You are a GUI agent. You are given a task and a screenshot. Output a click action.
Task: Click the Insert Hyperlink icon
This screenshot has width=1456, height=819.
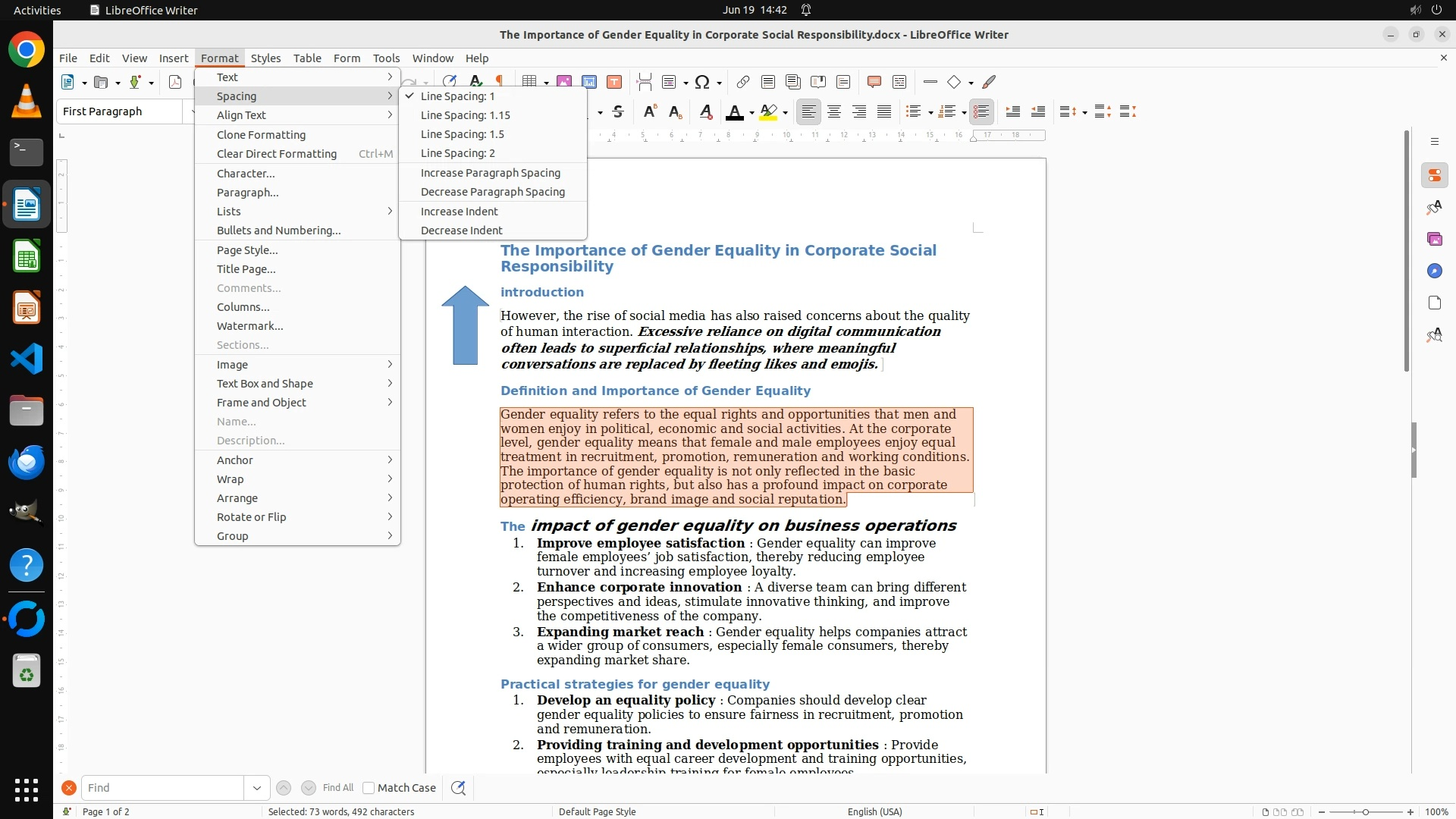[743, 82]
